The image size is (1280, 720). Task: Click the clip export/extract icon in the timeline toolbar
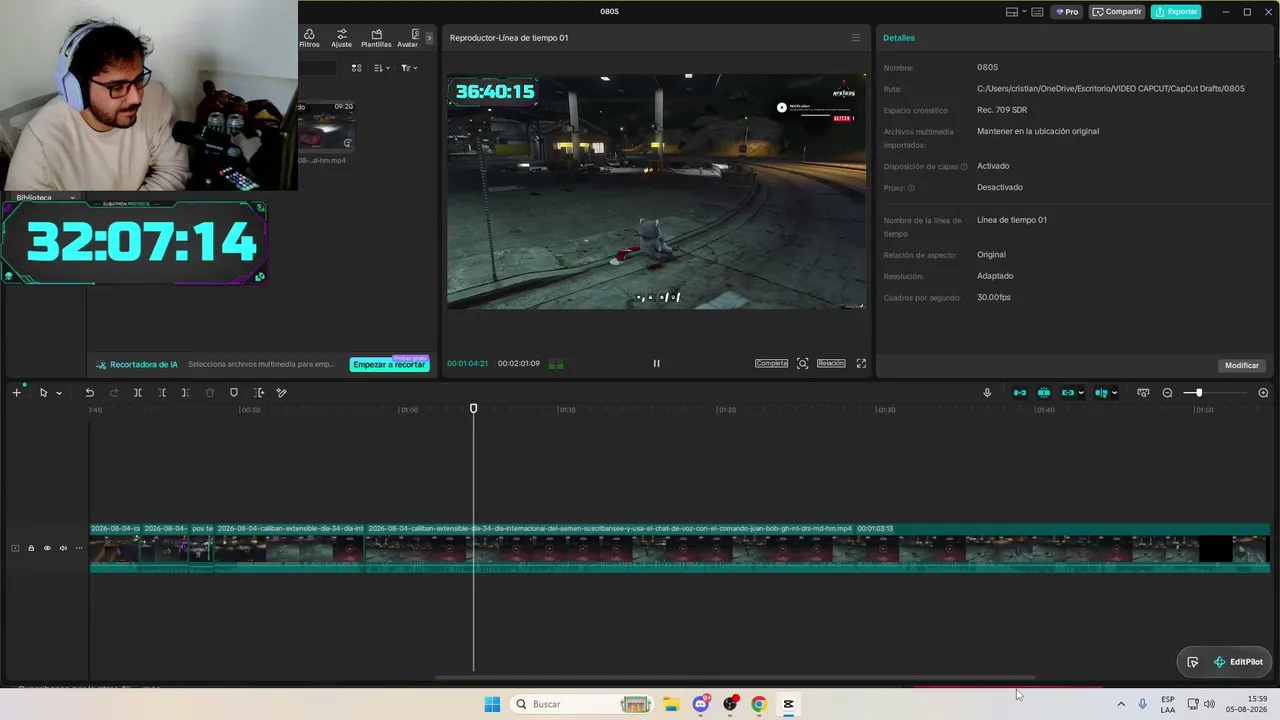tap(259, 393)
